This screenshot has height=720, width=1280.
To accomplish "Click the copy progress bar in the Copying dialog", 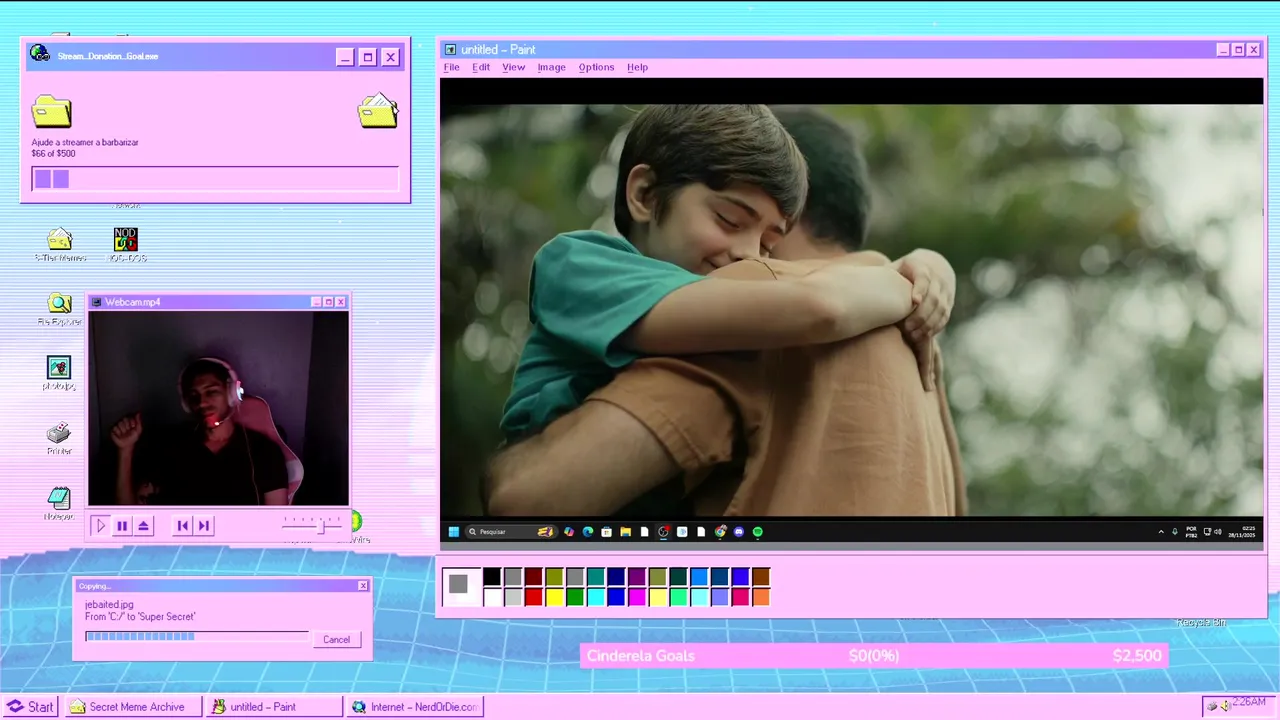I will click(x=197, y=636).
